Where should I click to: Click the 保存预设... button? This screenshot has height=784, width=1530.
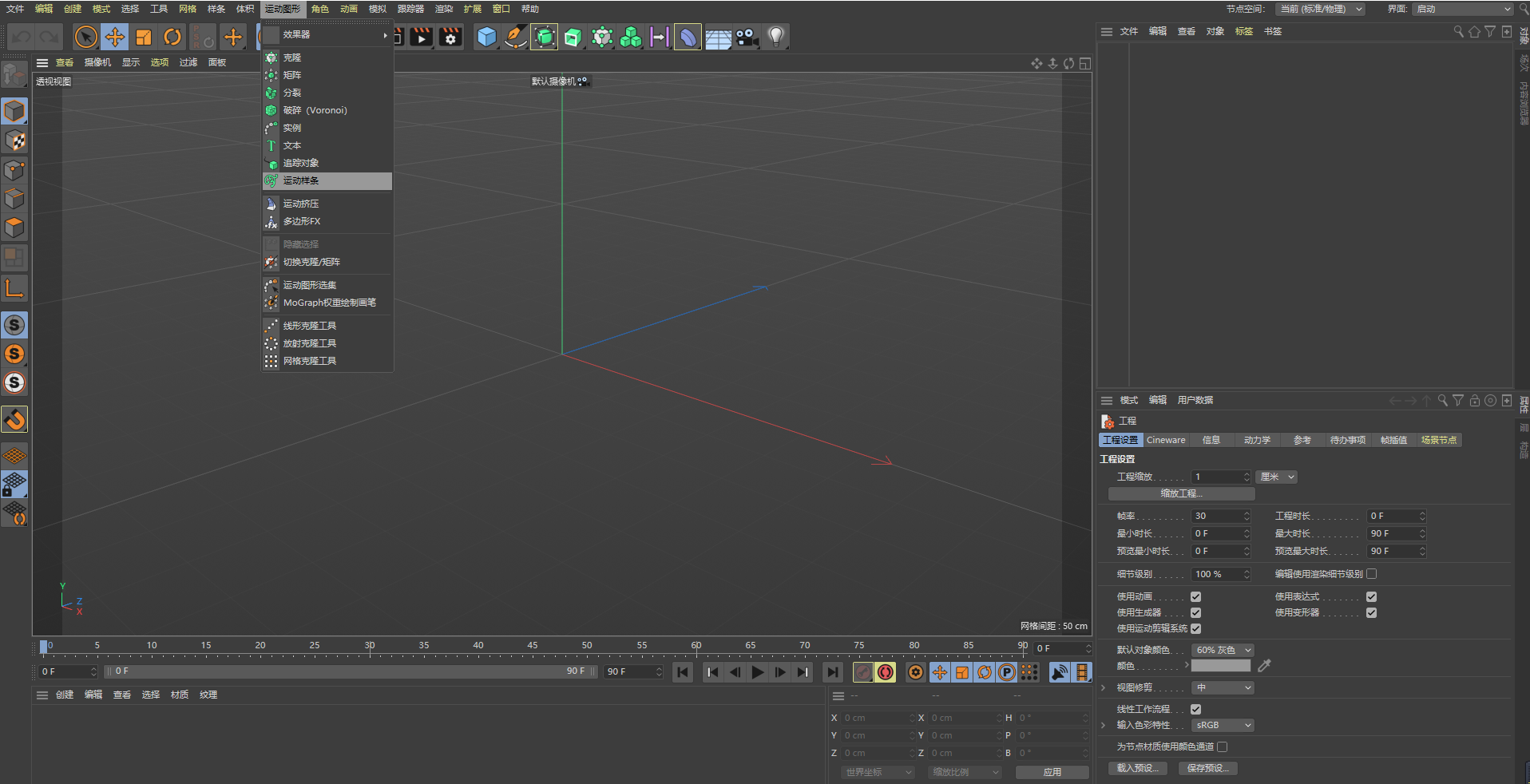pyautogui.click(x=1208, y=768)
